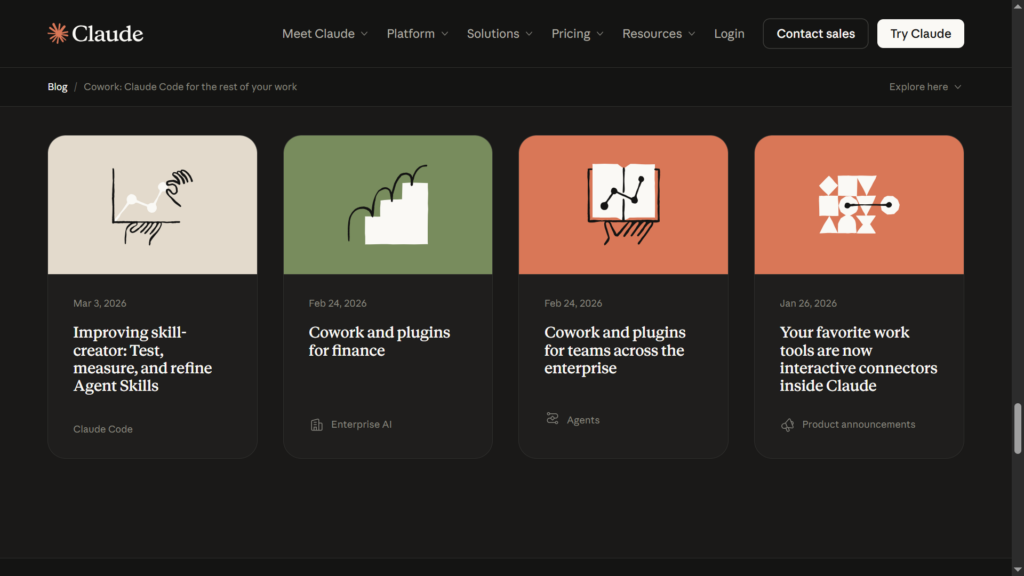Open the shapes connector illustration thumbnail
The width and height of the screenshot is (1024, 576).
pyautogui.click(x=859, y=205)
